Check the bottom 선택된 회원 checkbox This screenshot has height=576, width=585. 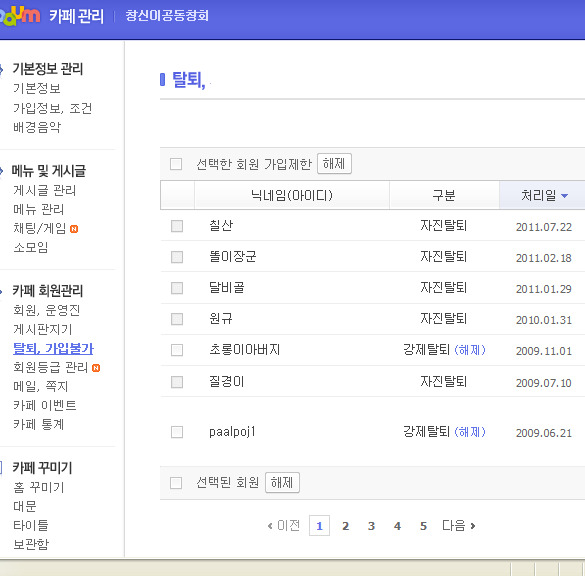[176, 483]
